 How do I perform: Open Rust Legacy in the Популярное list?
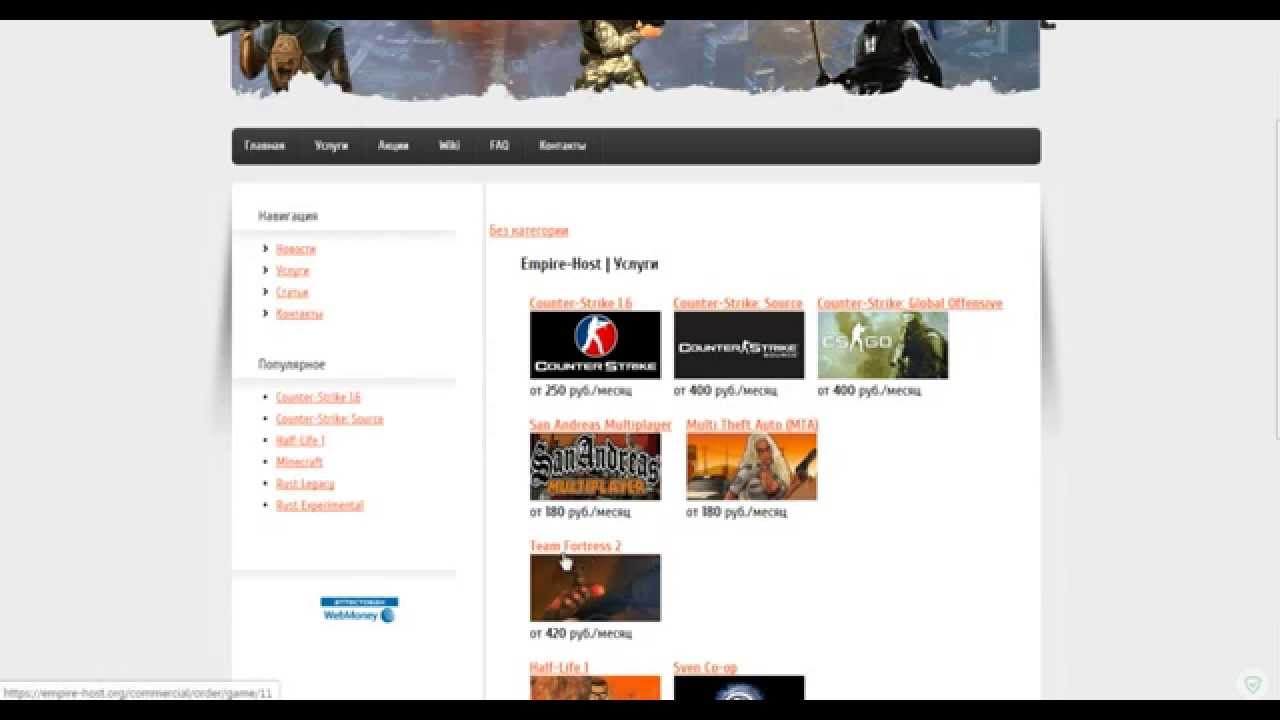click(x=305, y=484)
